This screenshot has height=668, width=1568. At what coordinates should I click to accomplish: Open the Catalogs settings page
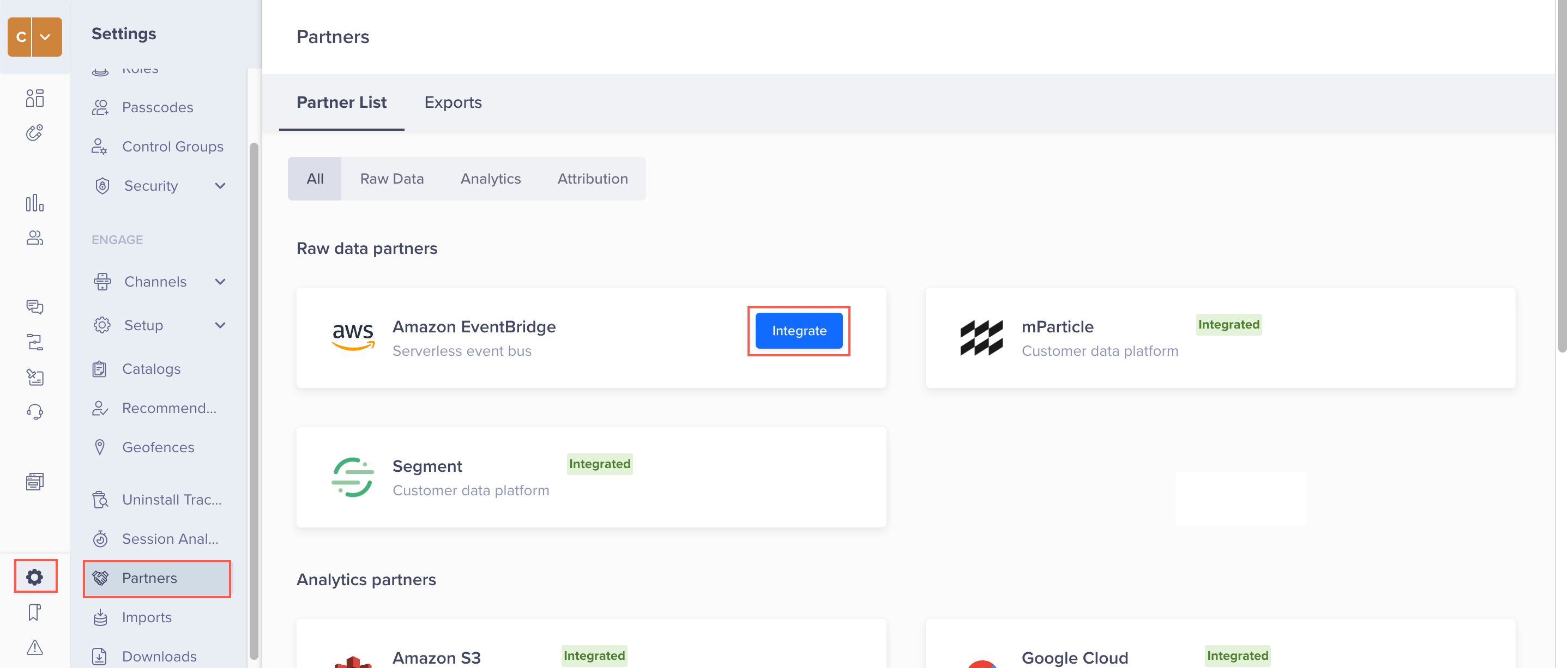tap(151, 369)
